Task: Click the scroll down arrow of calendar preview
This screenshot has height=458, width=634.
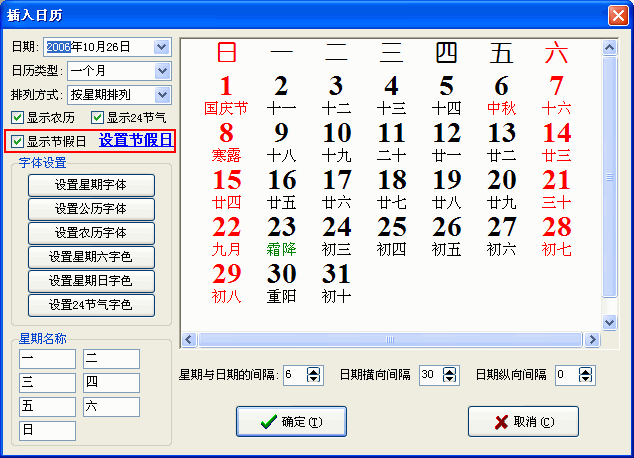Action: [609, 323]
